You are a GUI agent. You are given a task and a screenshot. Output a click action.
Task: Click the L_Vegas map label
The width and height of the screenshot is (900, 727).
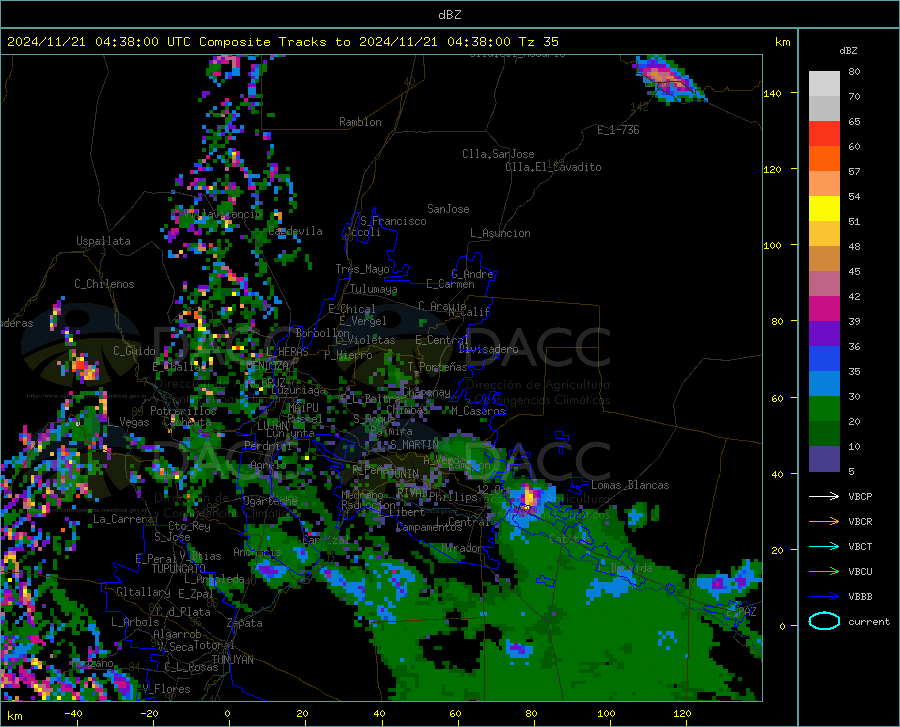[x=128, y=422]
